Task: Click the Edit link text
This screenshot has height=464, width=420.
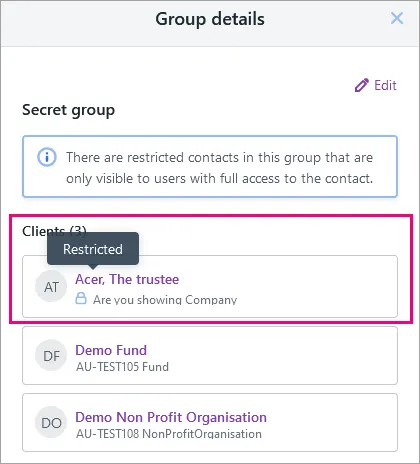Action: [x=385, y=85]
